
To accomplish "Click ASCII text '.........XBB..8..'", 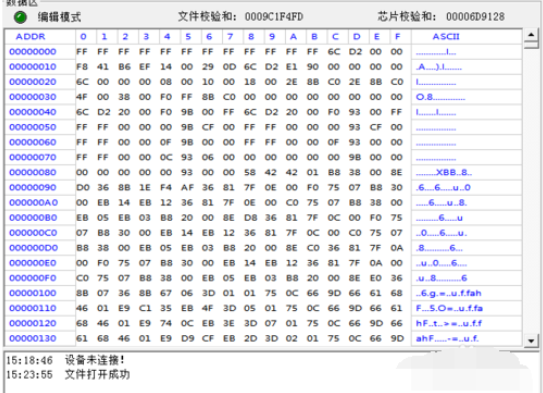I will tap(444, 172).
